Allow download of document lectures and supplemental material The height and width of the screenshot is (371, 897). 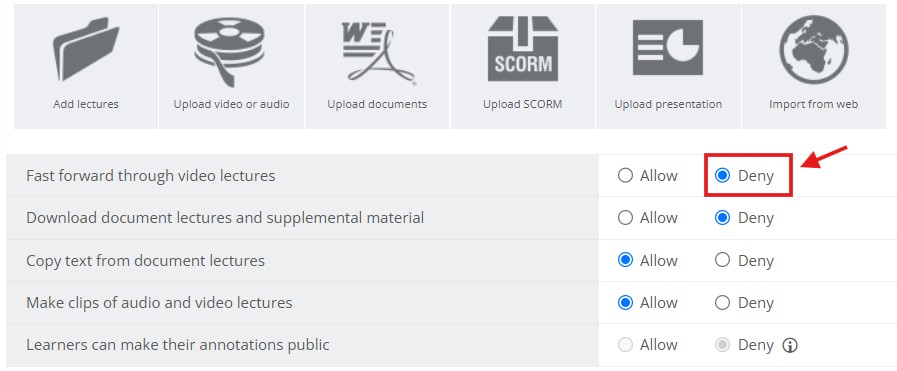[625, 218]
